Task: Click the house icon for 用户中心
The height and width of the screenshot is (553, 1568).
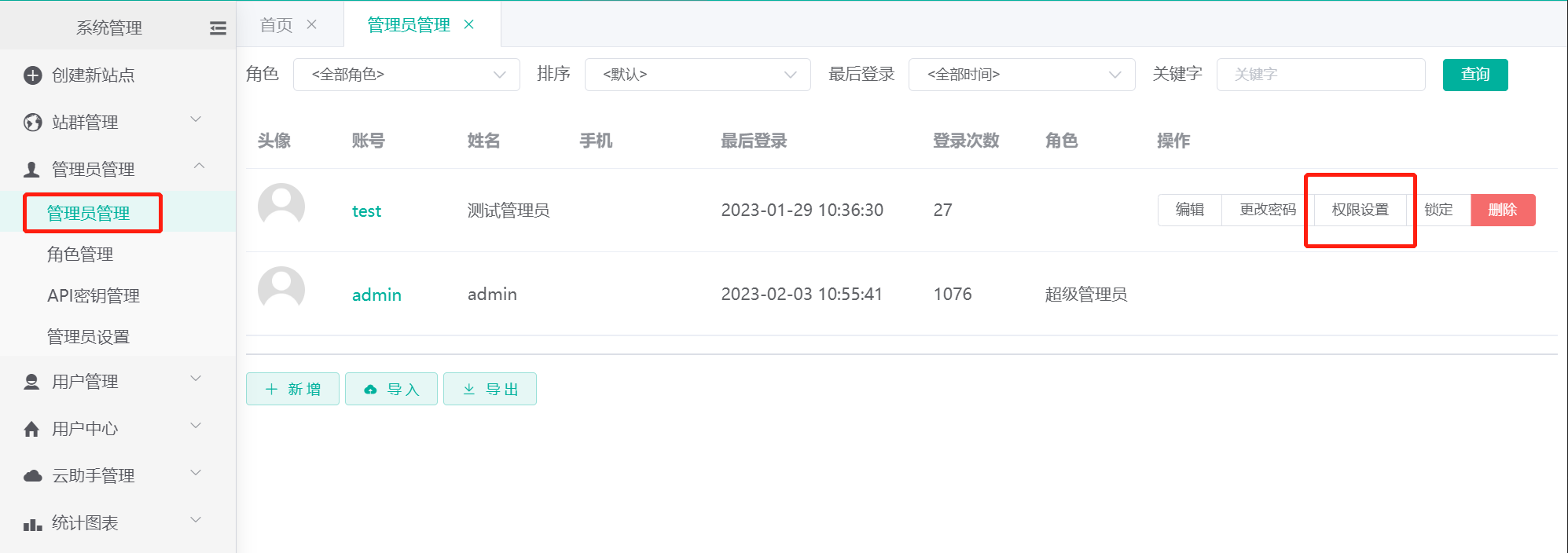Action: pyautogui.click(x=32, y=429)
